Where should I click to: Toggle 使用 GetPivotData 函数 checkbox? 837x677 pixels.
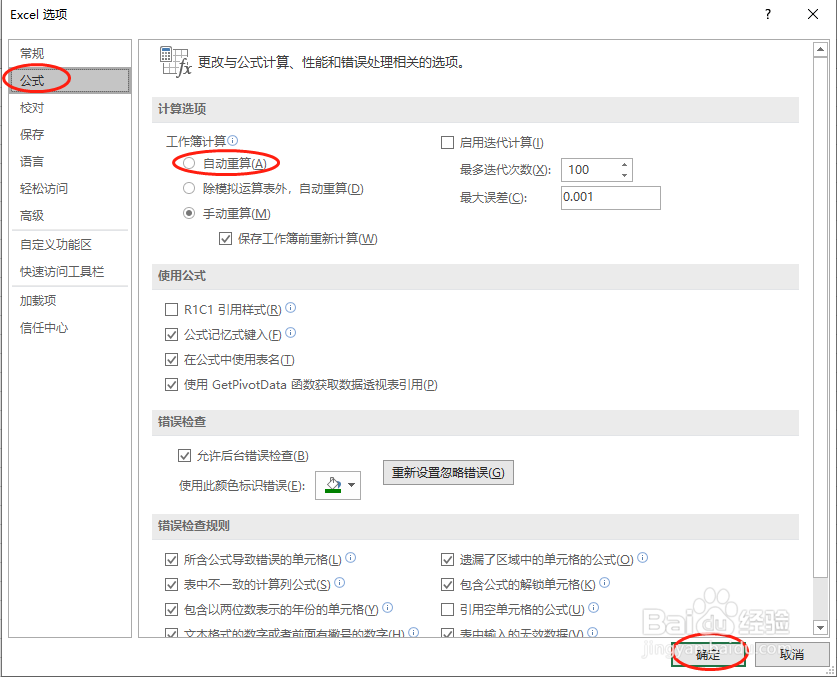(x=171, y=384)
